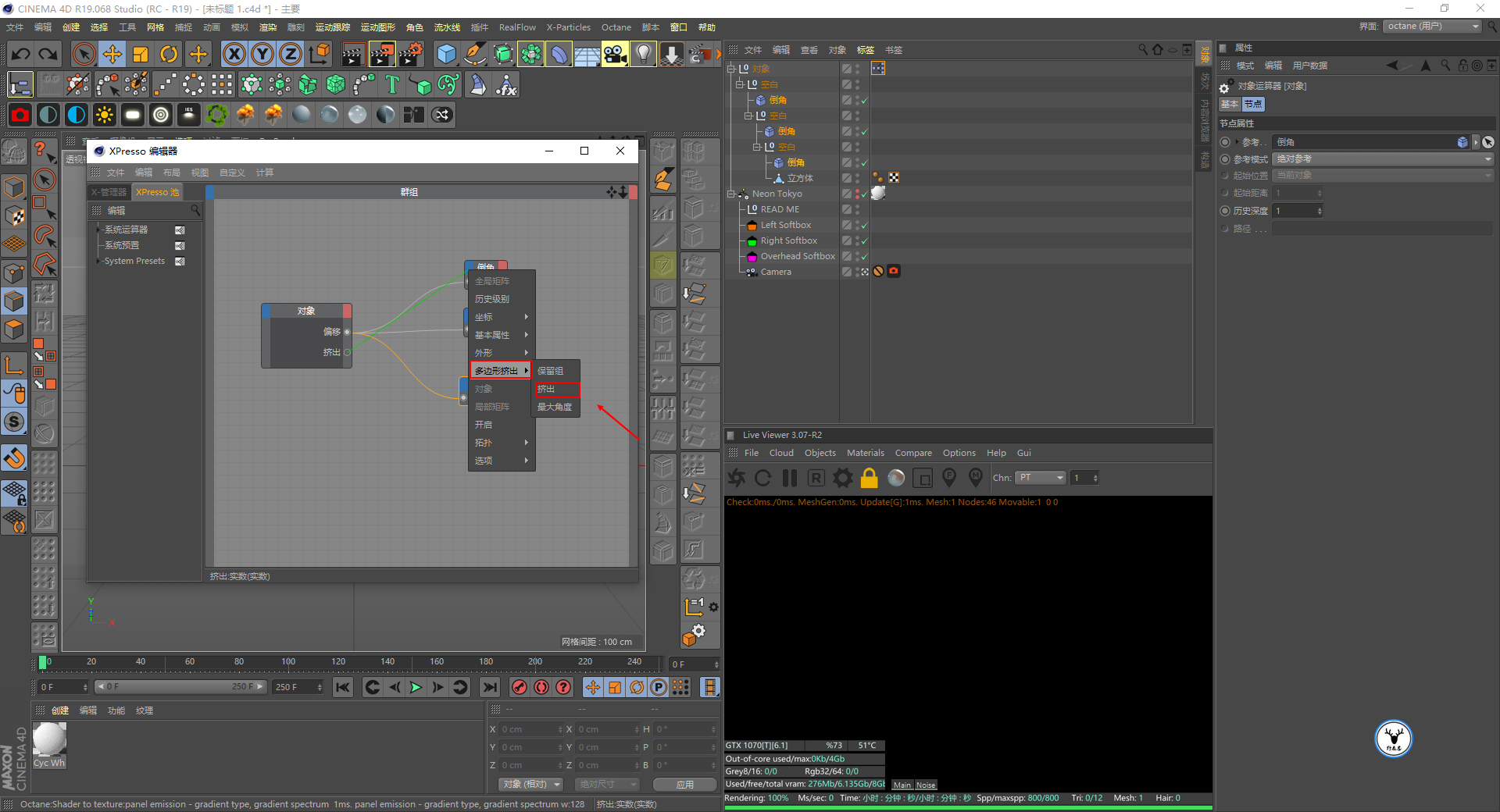1500x812 pixels.
Task: Go to end of timeline
Action: (x=489, y=687)
